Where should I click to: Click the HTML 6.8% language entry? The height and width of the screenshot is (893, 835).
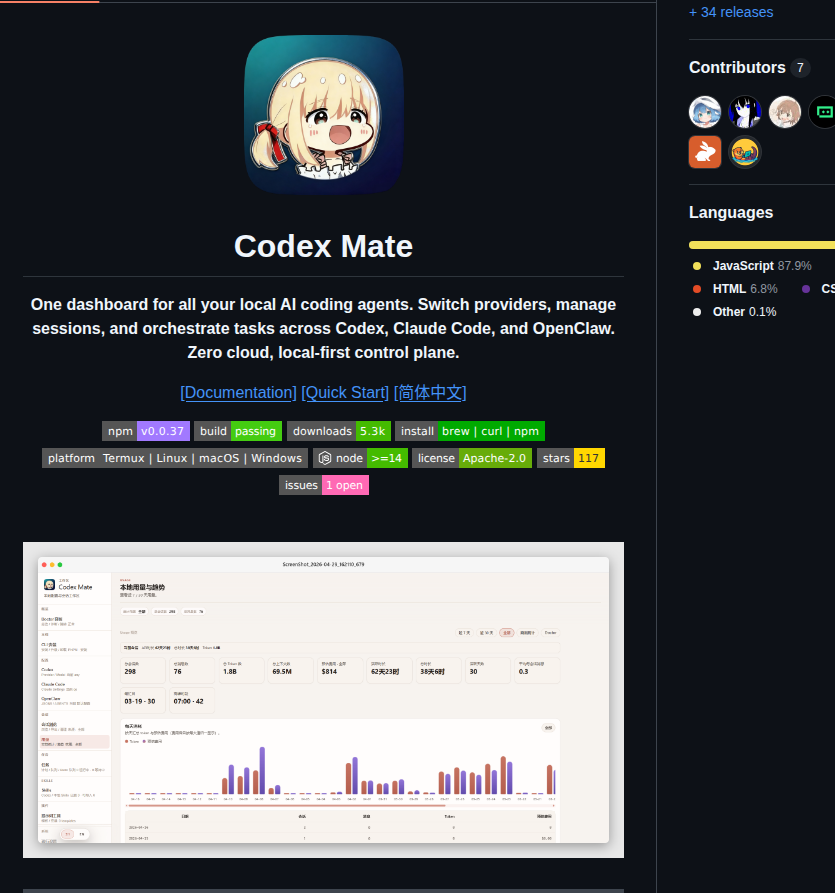tap(735, 289)
